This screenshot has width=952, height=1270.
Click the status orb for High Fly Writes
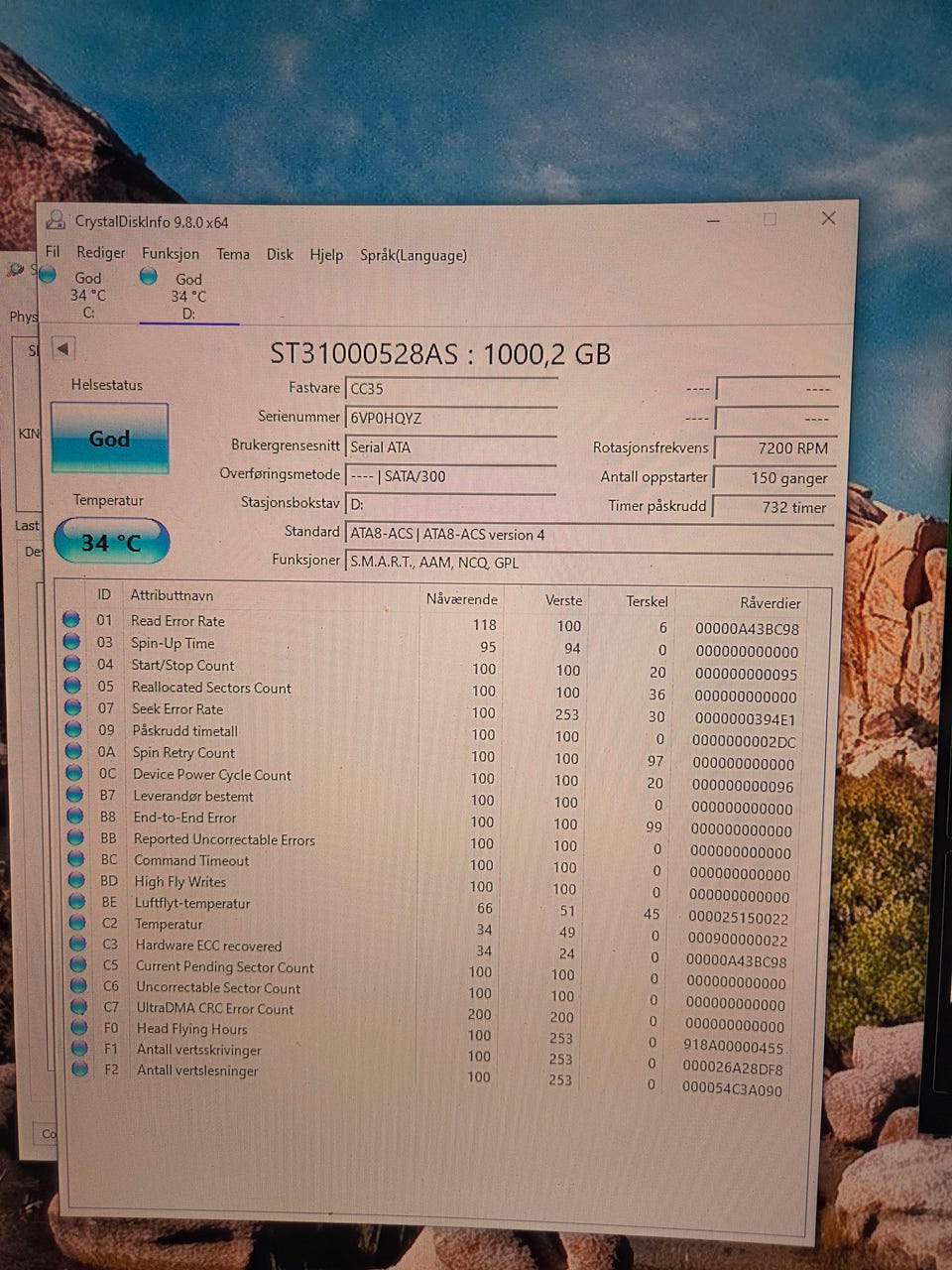[76, 879]
